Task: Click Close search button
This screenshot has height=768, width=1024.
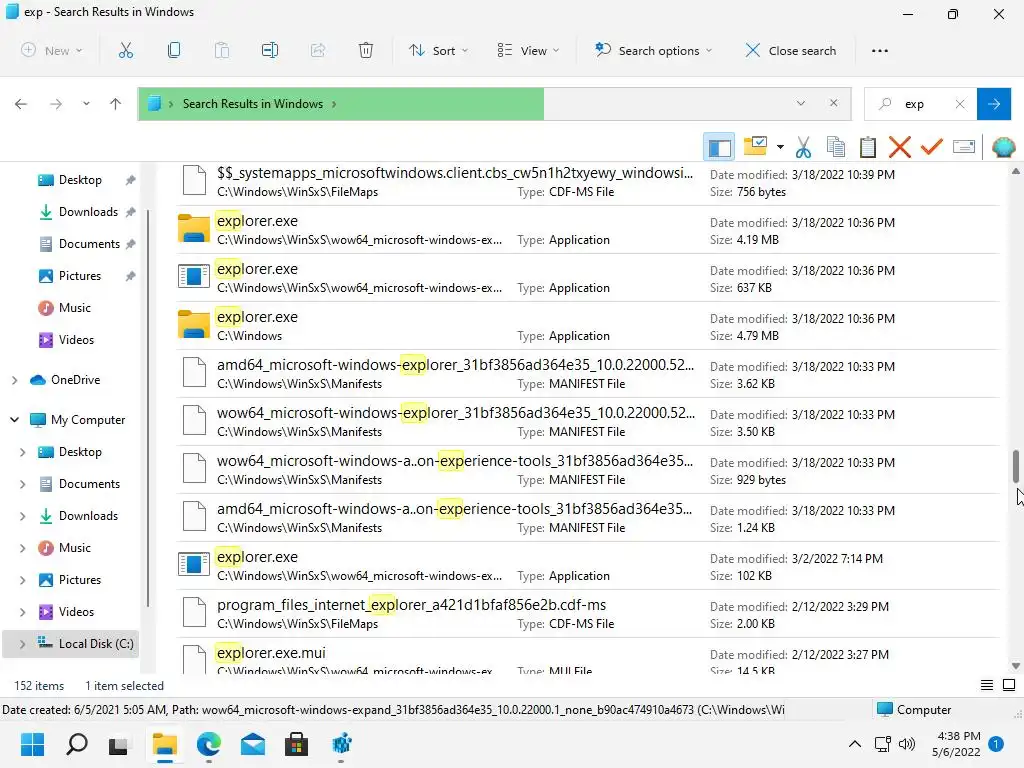Action: pos(790,50)
